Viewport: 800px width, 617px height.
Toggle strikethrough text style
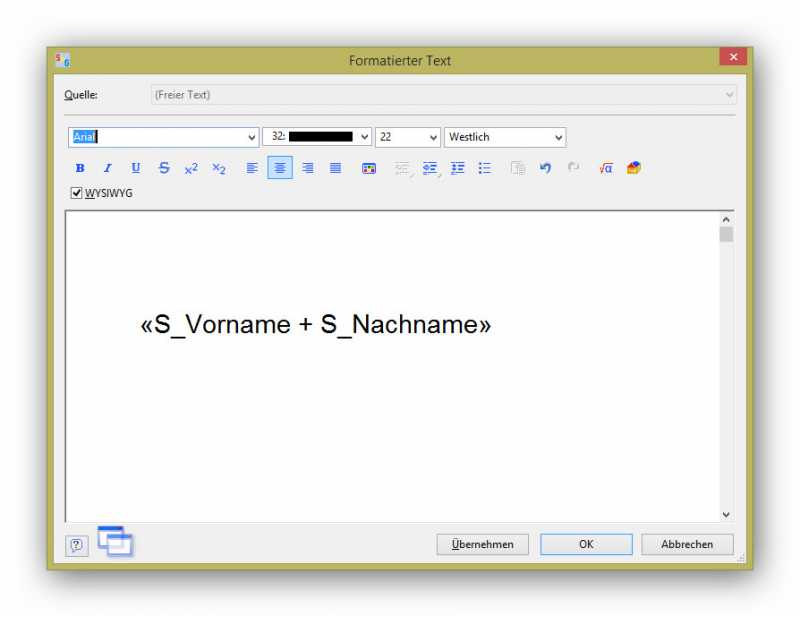point(164,169)
